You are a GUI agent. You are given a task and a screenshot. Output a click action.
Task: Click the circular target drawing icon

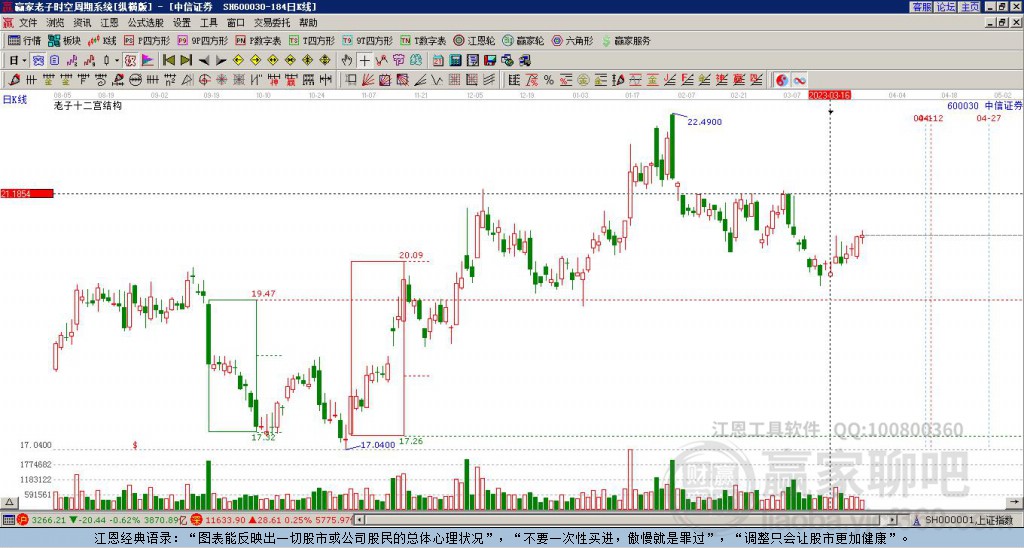pyautogui.click(x=204, y=80)
